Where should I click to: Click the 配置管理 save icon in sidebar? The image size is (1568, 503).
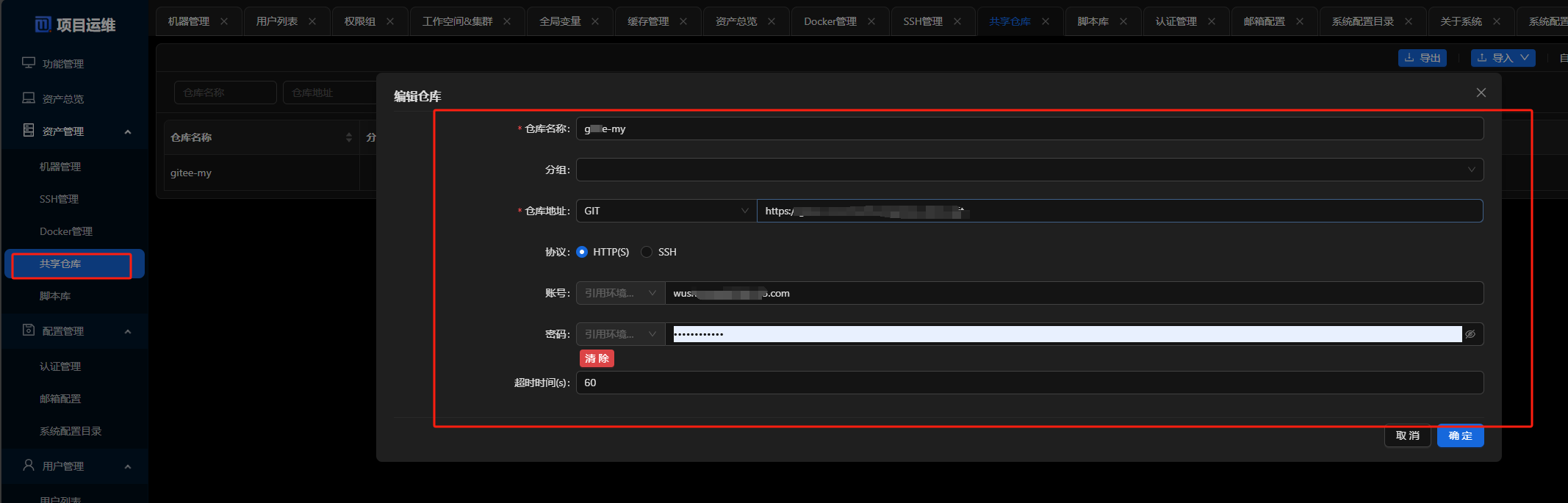[29, 330]
